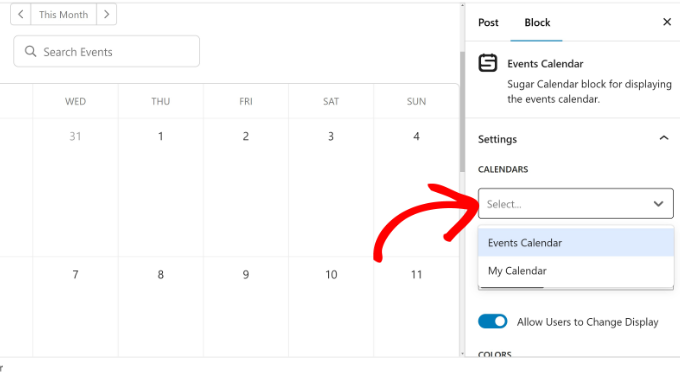
Task: Go to the previous month arrow
Action: pyautogui.click(x=20, y=14)
